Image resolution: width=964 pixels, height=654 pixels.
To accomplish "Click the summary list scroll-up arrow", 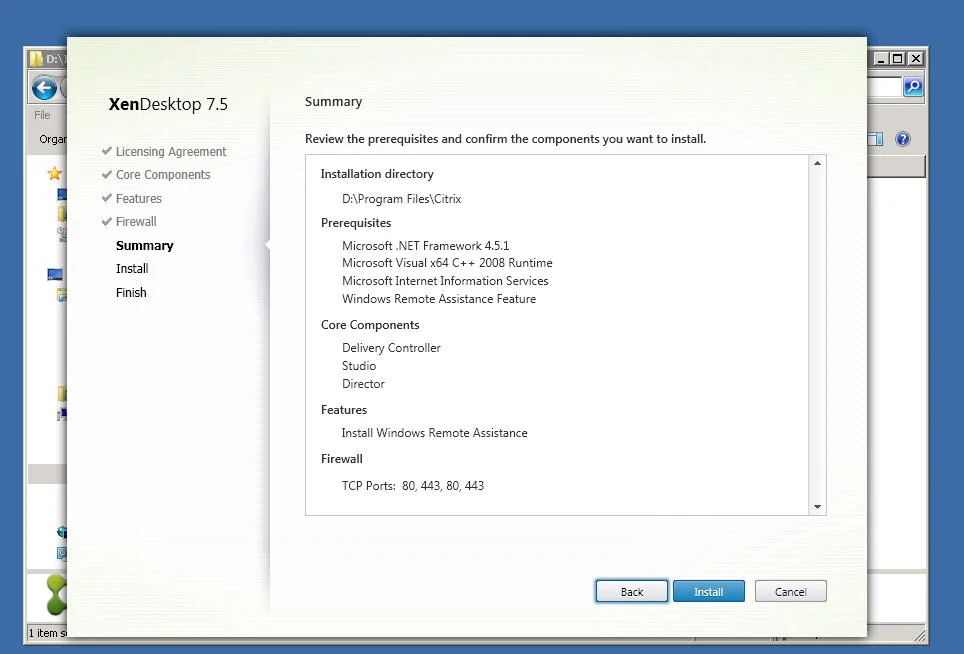I will [817, 163].
